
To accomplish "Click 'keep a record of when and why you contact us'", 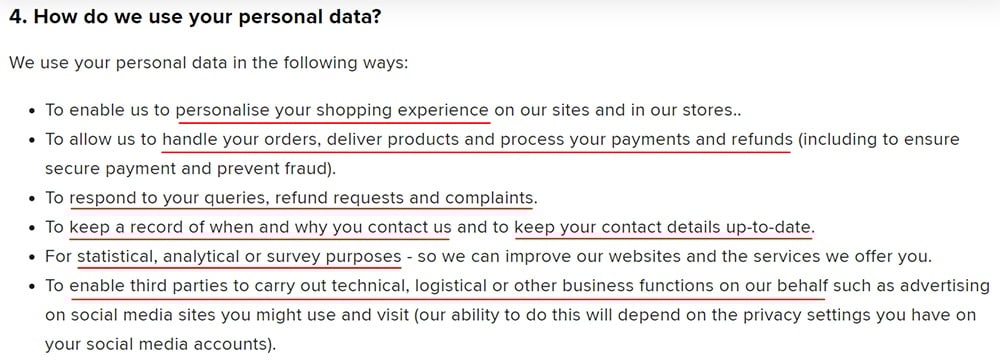I will coord(260,228).
